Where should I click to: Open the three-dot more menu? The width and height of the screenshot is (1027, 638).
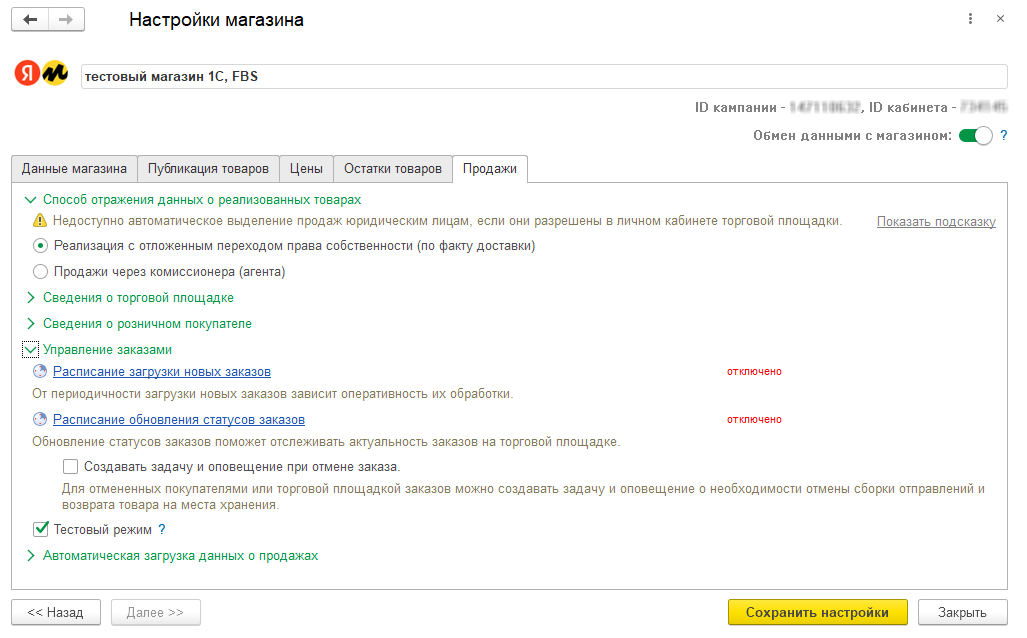pyautogui.click(x=971, y=20)
